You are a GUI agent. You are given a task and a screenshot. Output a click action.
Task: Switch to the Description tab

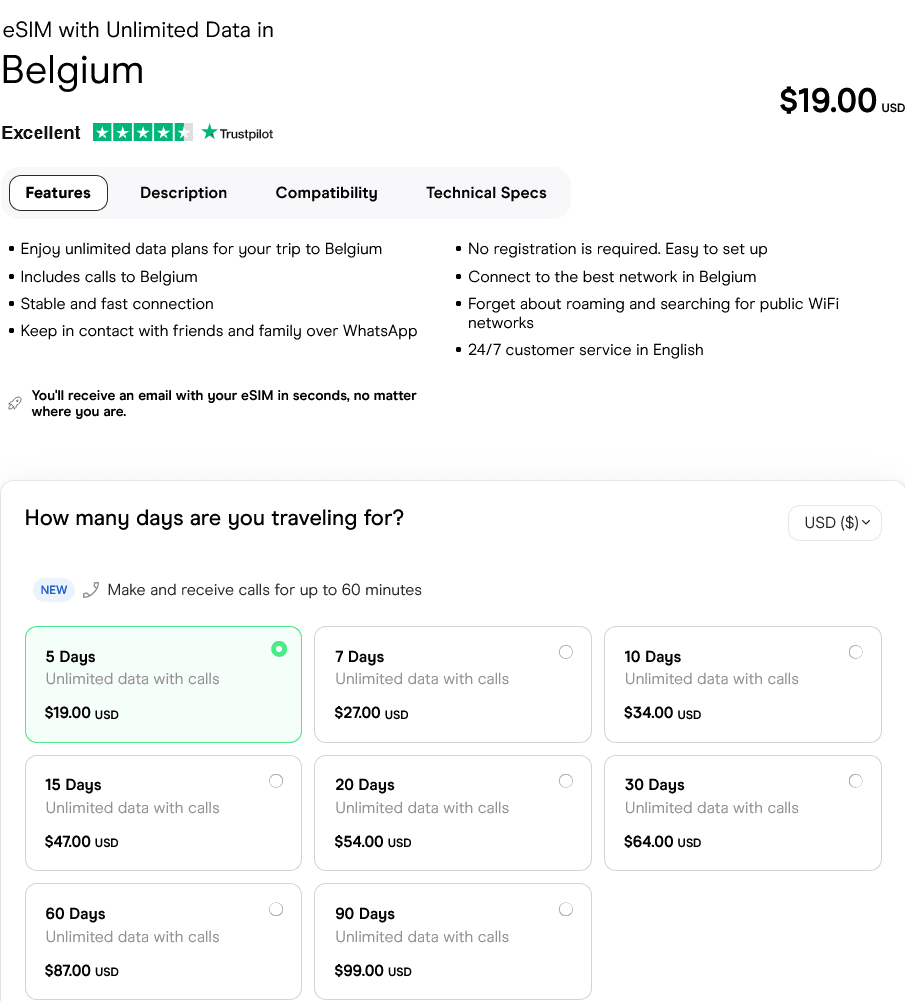(x=183, y=193)
